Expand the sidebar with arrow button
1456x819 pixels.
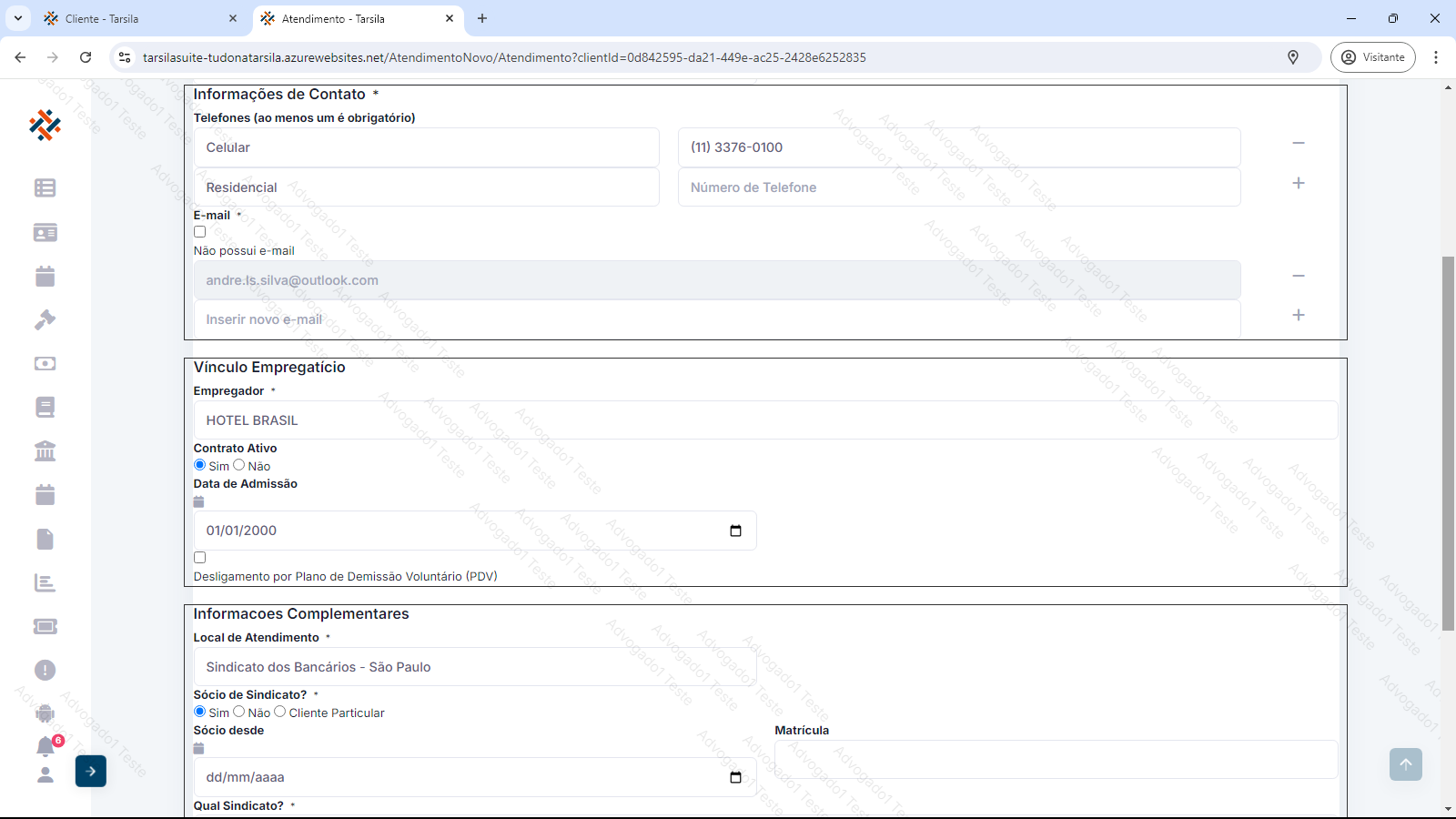(x=91, y=771)
